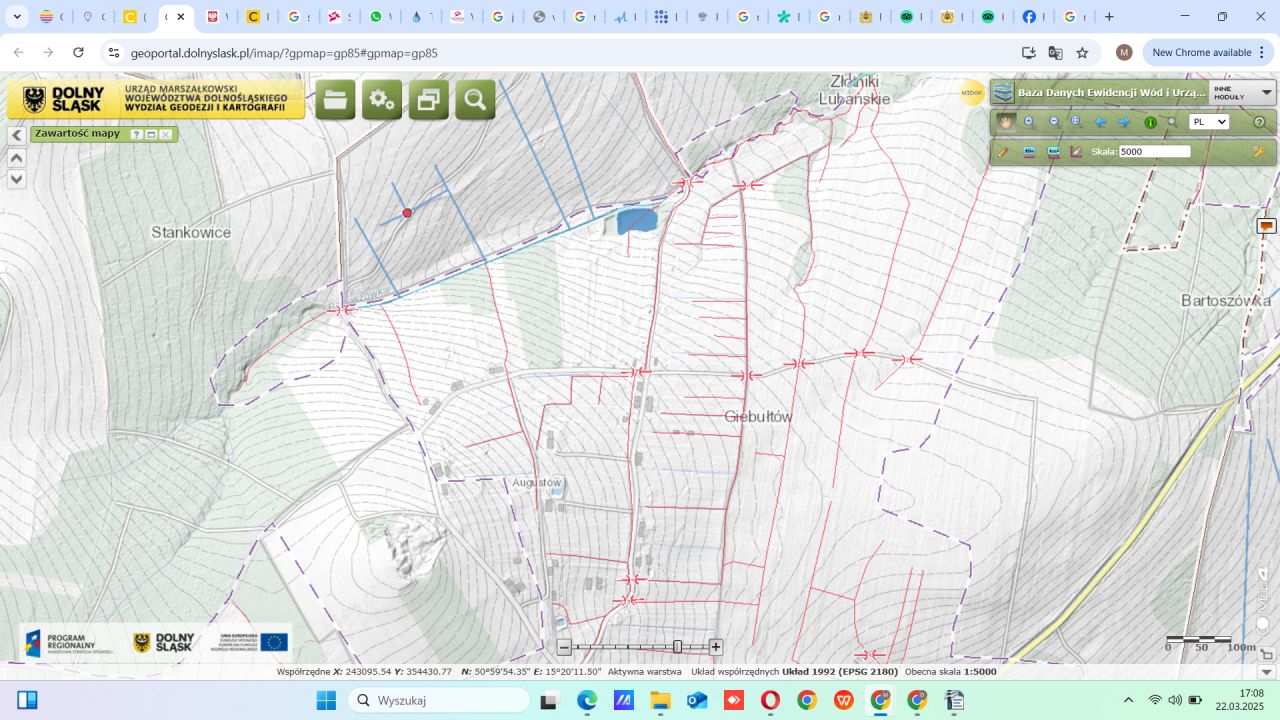Open the gears settings button

(x=381, y=100)
